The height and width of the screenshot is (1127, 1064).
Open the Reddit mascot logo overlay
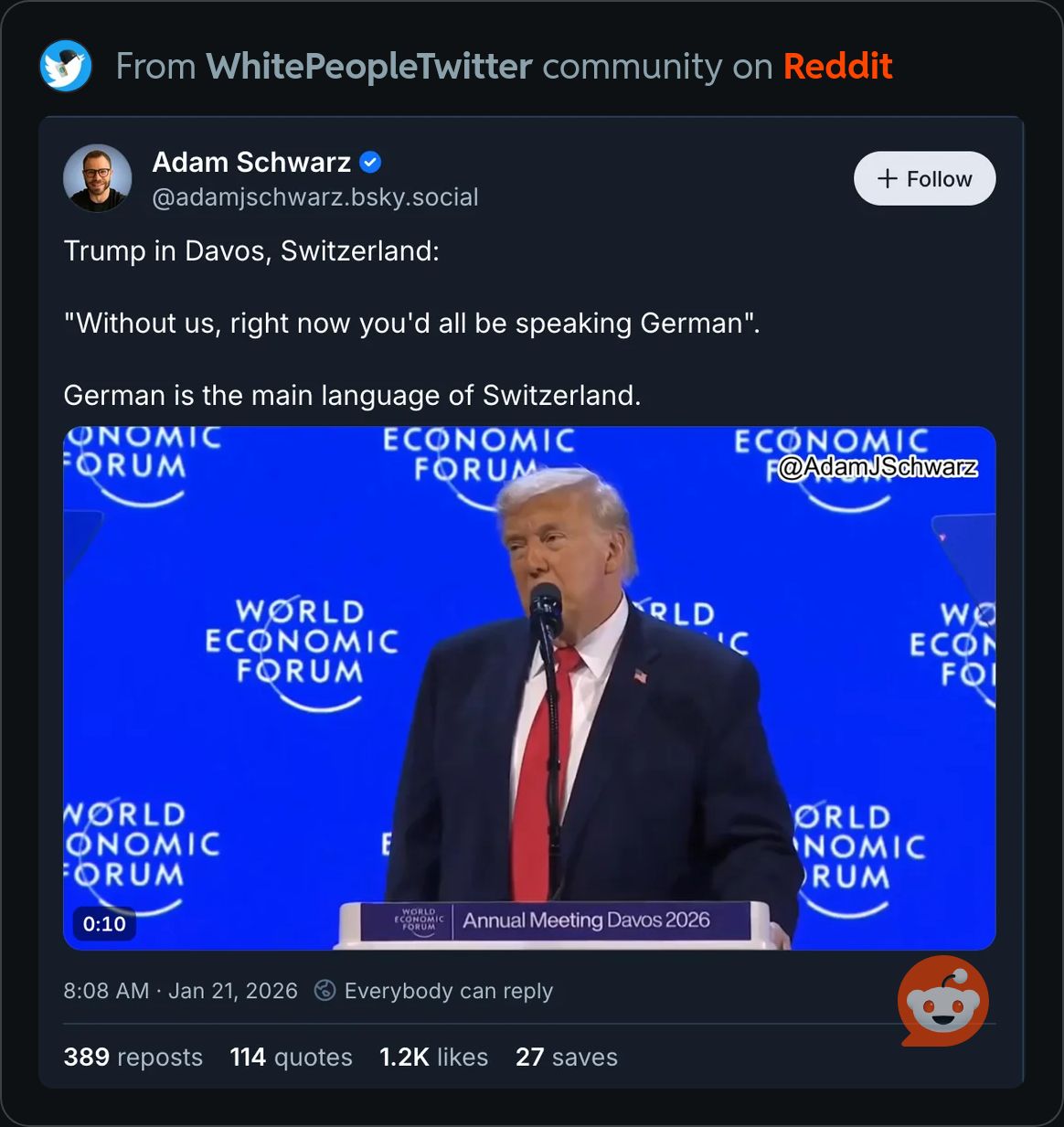pyautogui.click(x=943, y=1000)
